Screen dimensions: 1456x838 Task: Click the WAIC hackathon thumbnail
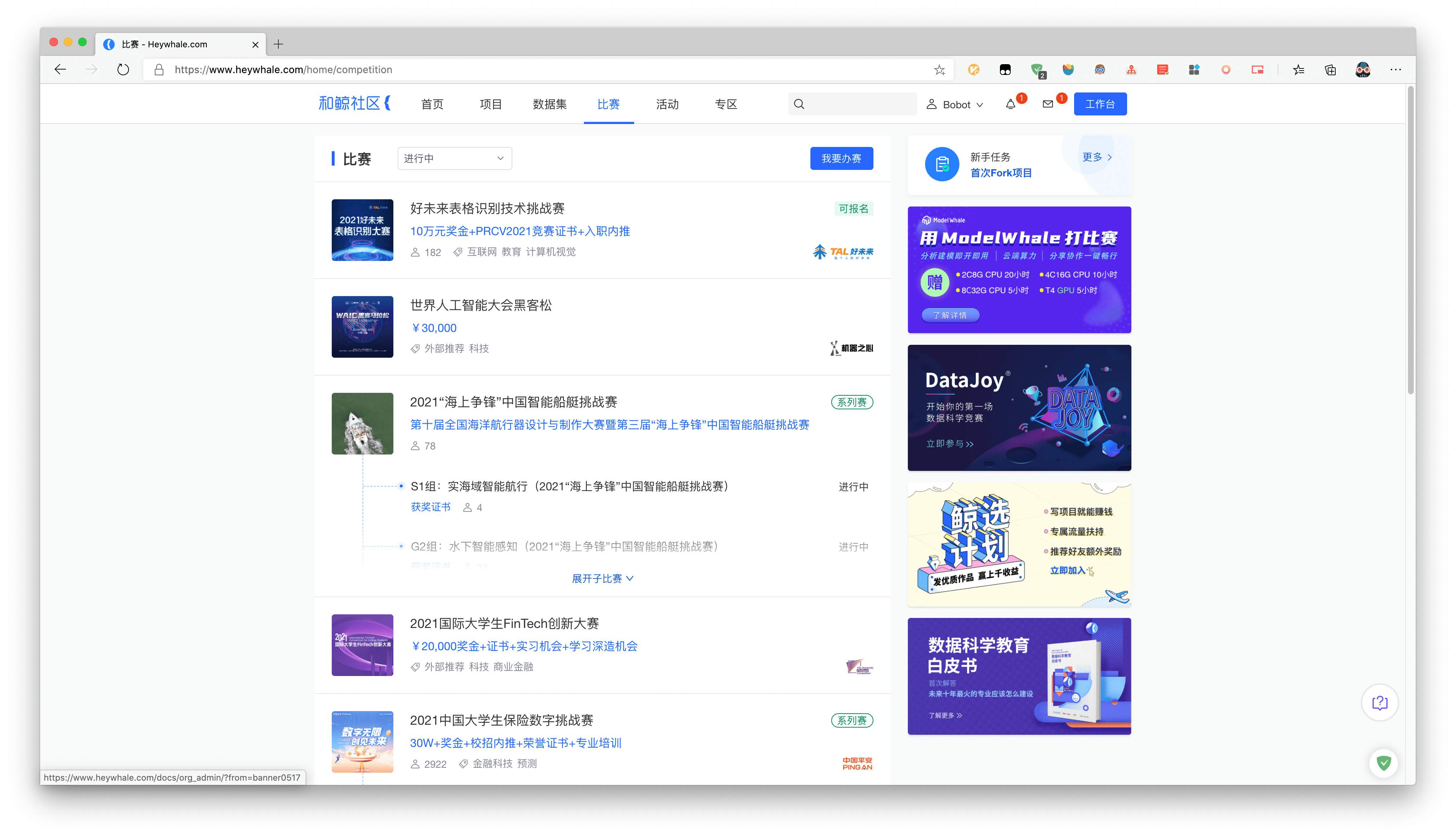point(363,327)
